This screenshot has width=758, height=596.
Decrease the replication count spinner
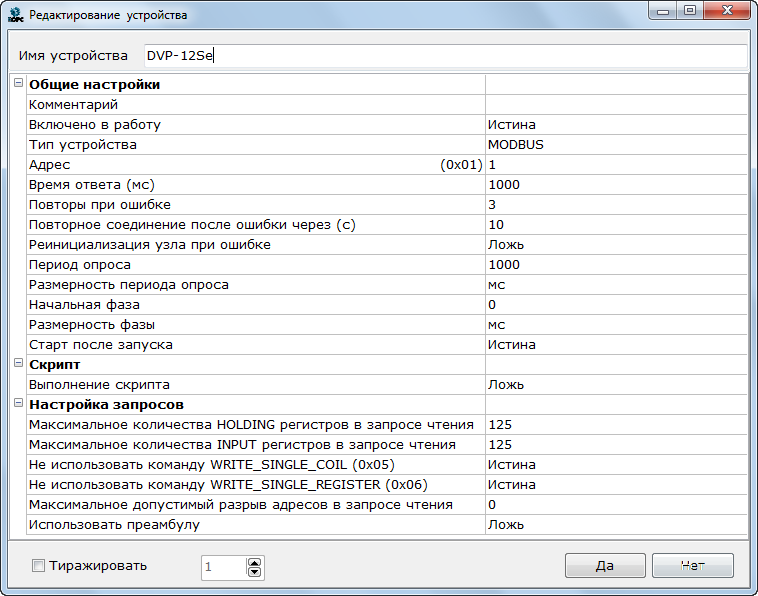[254, 572]
